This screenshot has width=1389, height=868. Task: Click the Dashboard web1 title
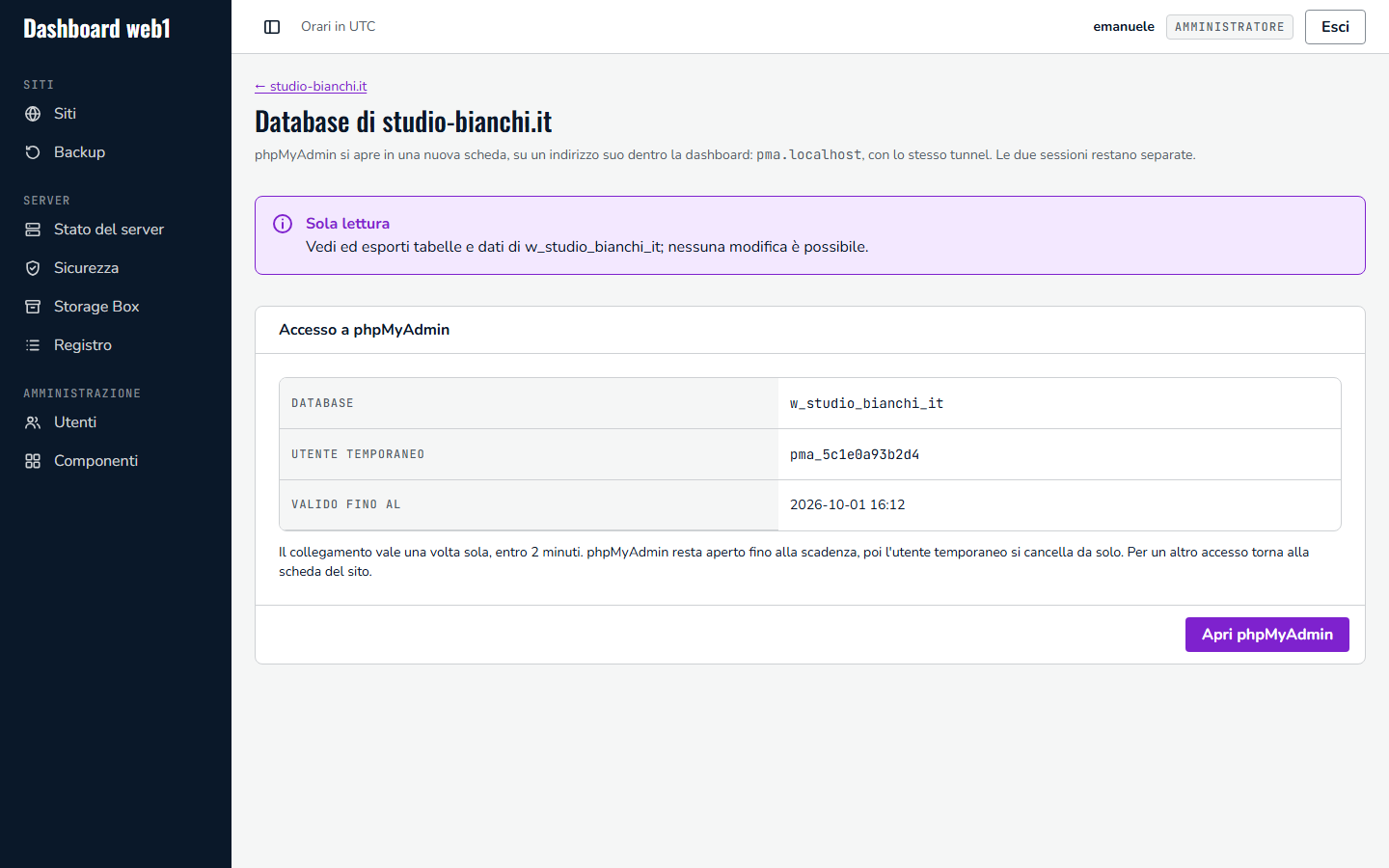click(x=96, y=29)
